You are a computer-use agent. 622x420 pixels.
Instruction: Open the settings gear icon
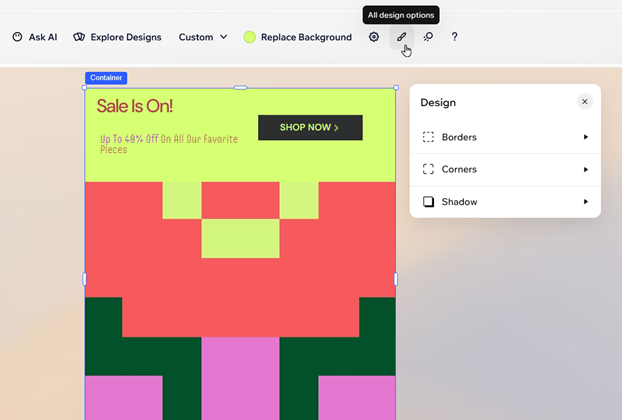point(374,37)
